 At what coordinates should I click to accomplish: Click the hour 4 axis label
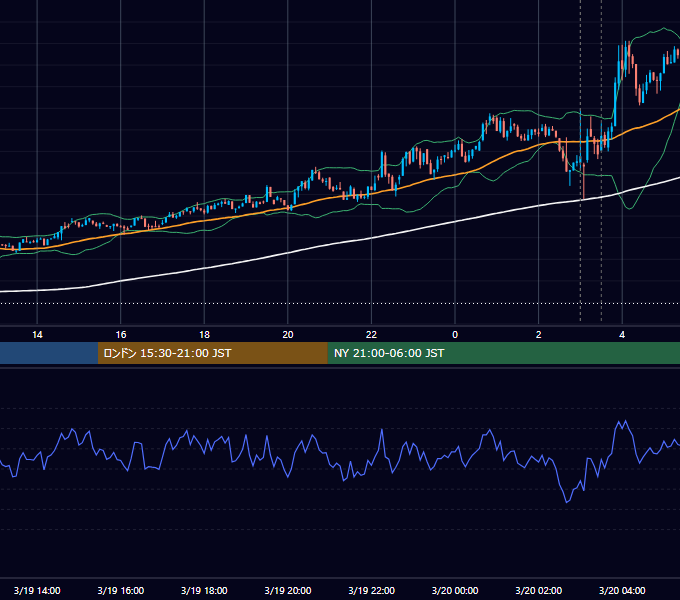click(x=622, y=335)
